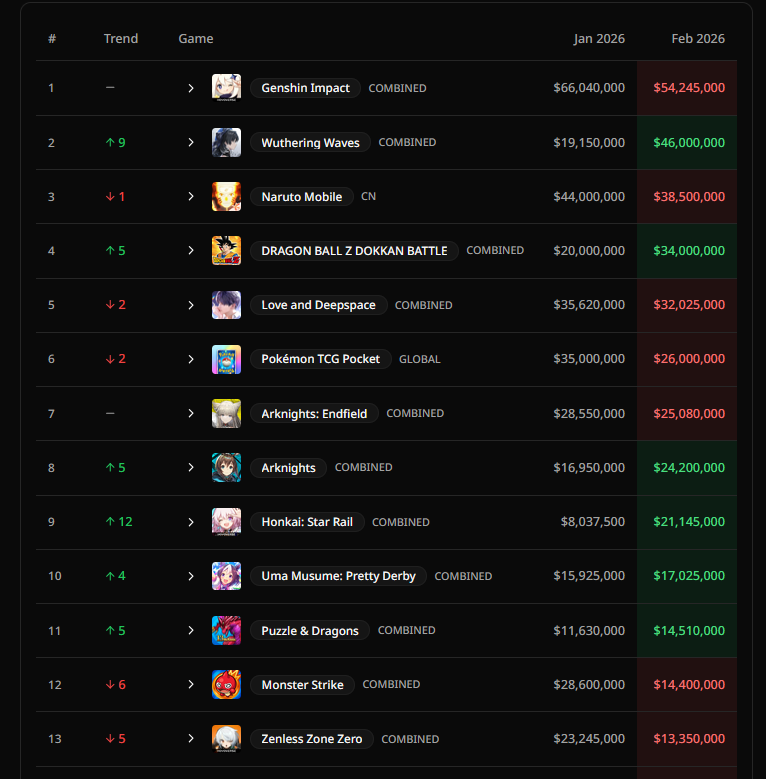Click the Uma Musume game icon
The image size is (766, 779).
click(x=227, y=576)
